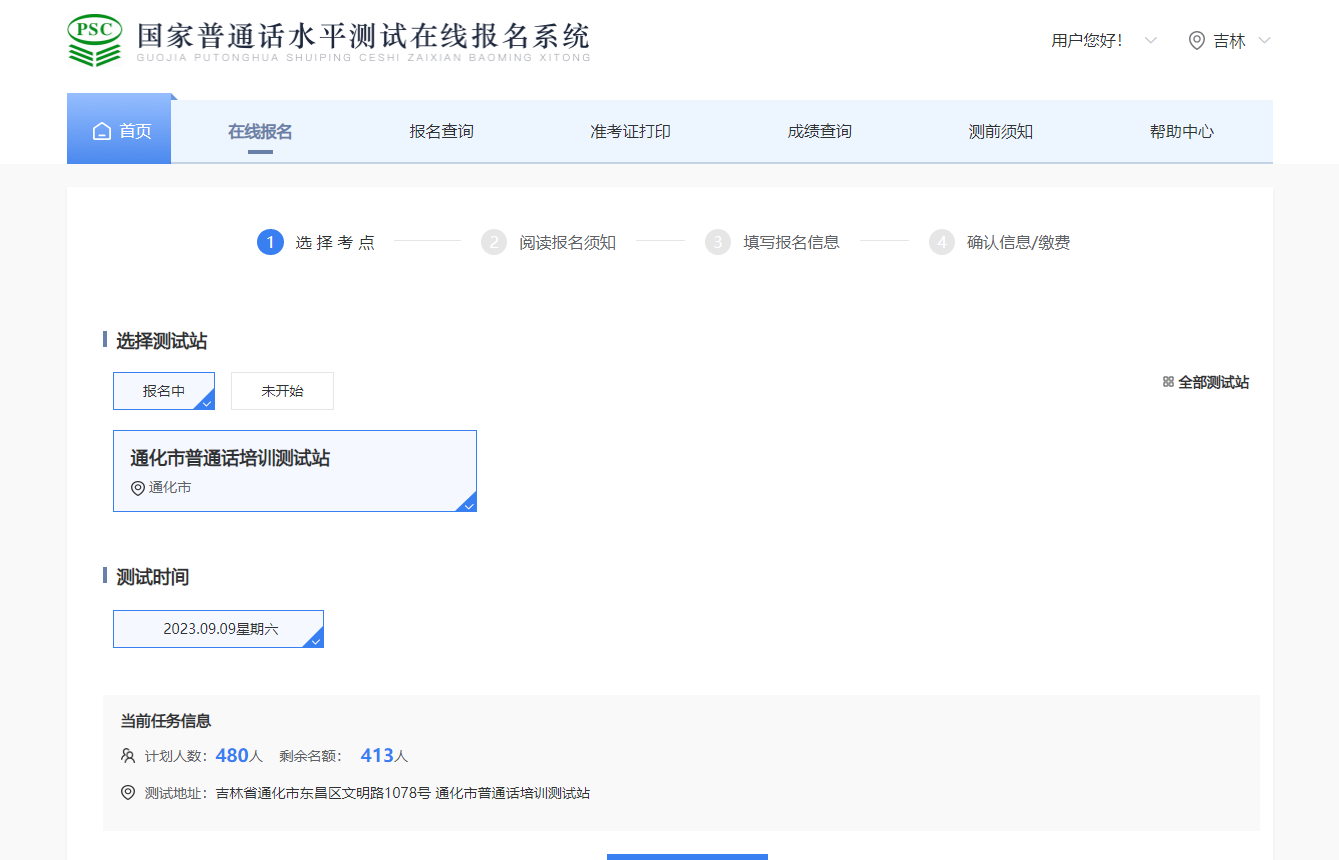Click the location pin icon beside 吉林
Screen dimensions: 1339x860
coord(1196,41)
